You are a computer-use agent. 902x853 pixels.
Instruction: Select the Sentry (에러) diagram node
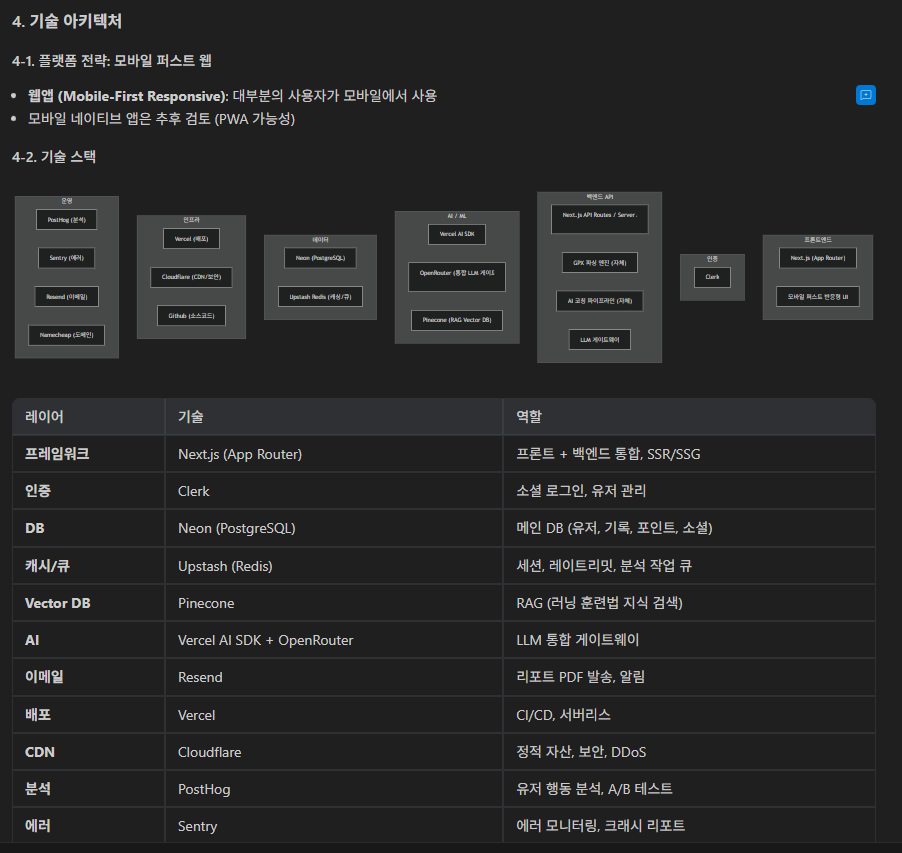67,258
